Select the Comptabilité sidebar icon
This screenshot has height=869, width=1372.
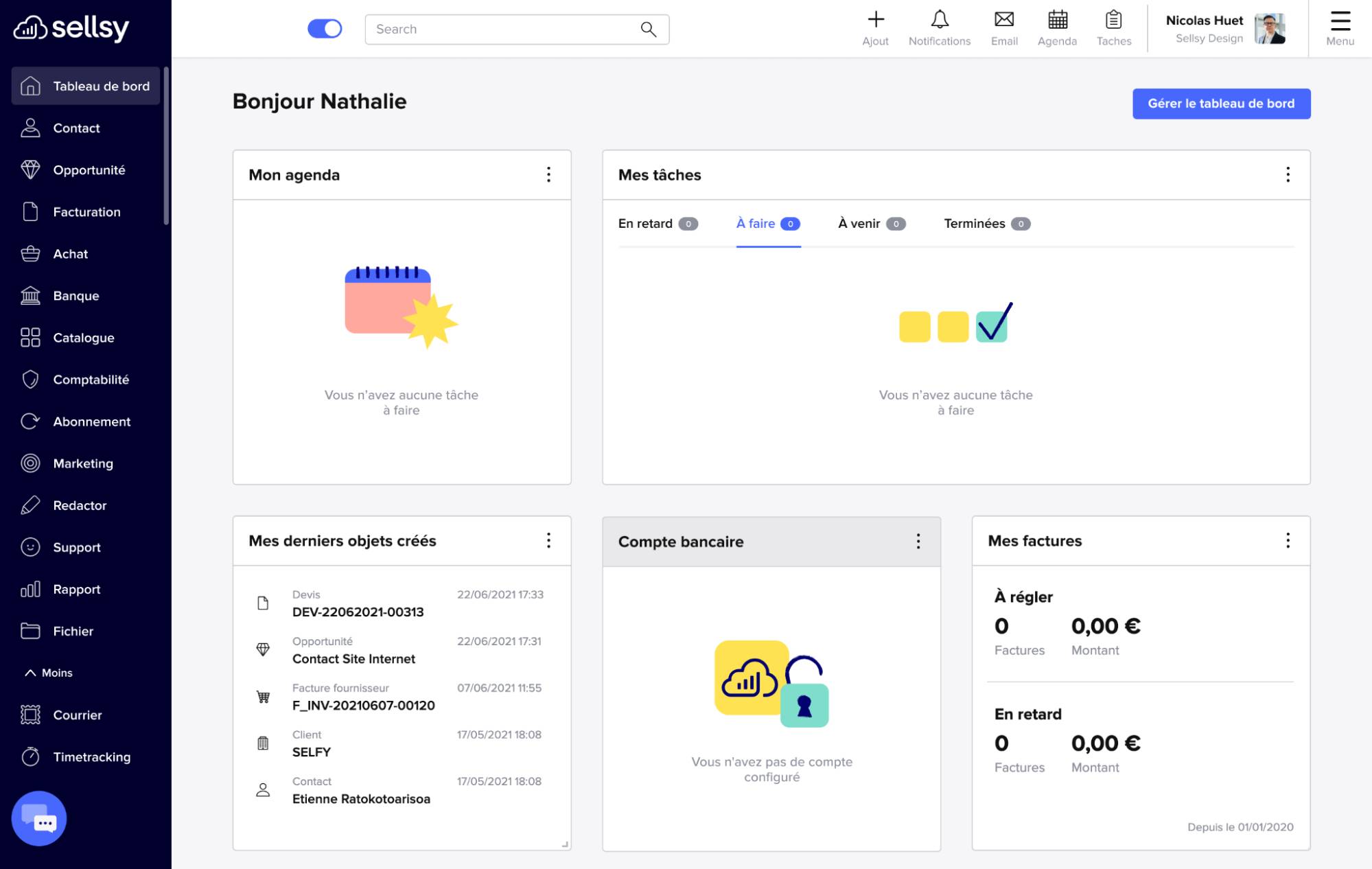click(x=92, y=380)
